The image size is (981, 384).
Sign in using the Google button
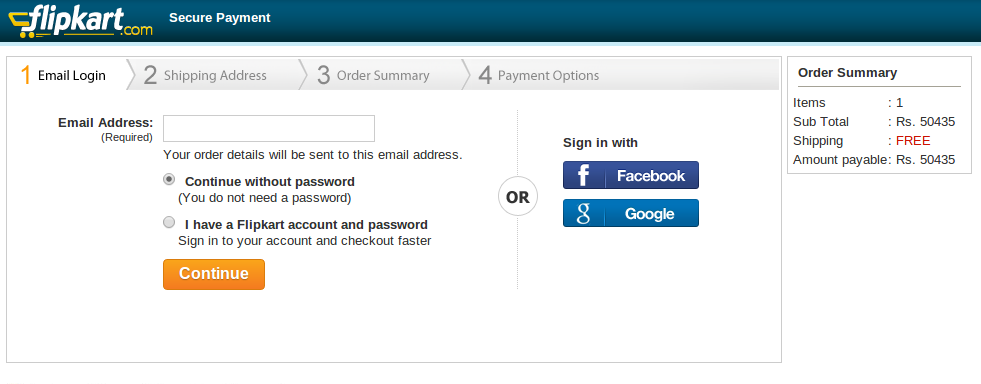point(631,213)
